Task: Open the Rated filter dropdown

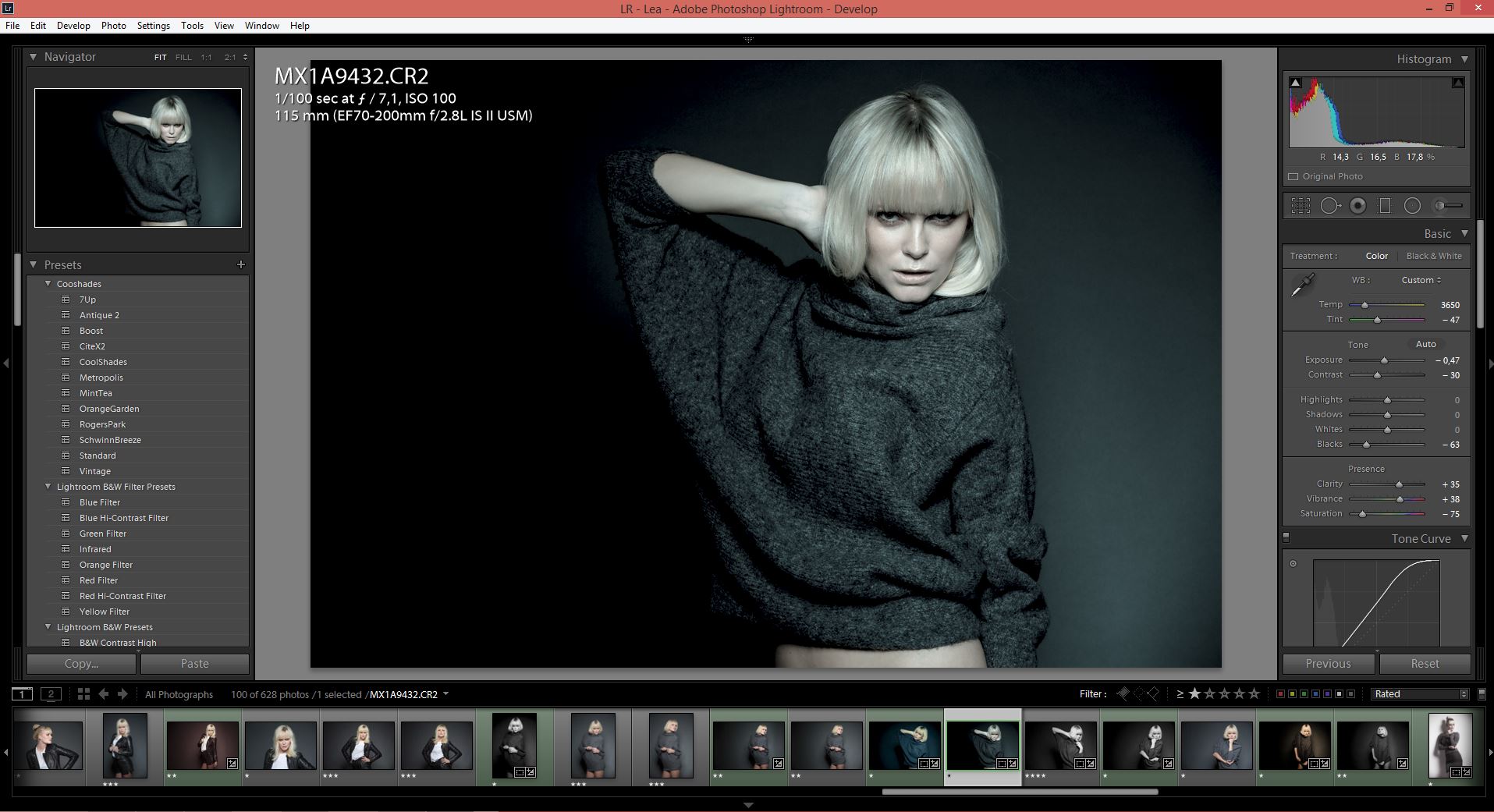Action: (x=1420, y=694)
